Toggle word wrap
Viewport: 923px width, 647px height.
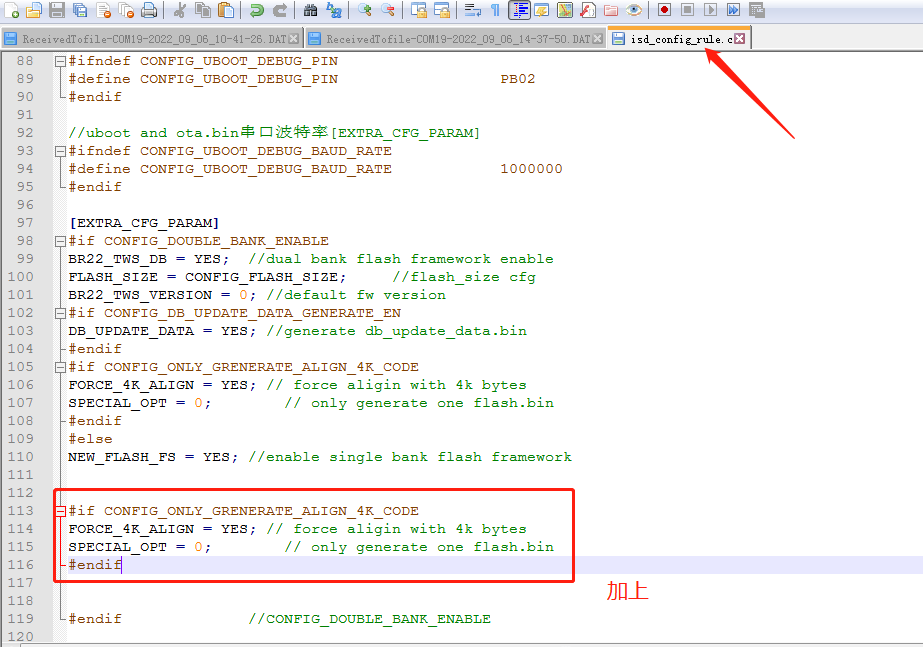coord(472,9)
